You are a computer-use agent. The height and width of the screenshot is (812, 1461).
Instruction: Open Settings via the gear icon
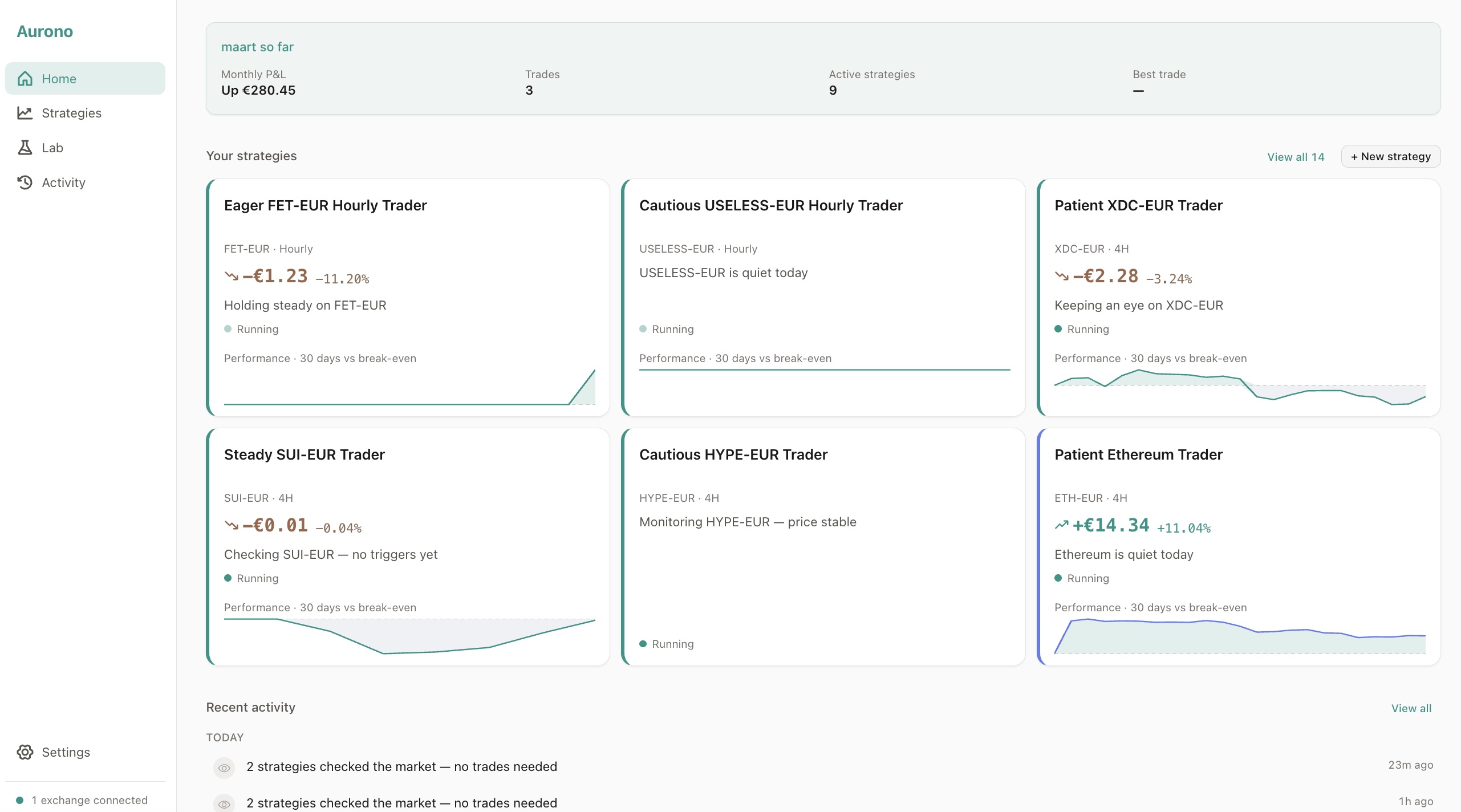click(25, 752)
